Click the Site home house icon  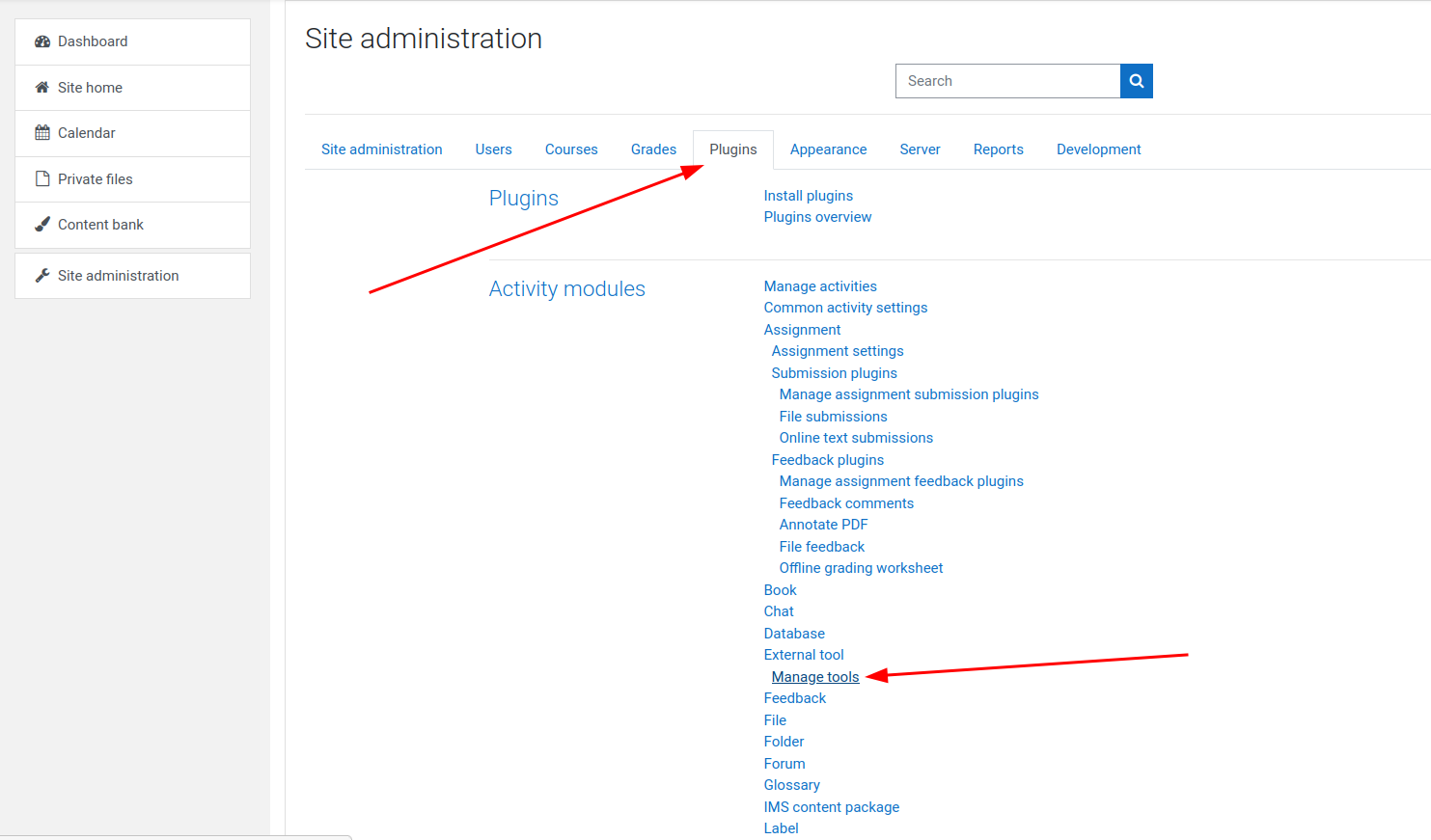click(x=41, y=87)
